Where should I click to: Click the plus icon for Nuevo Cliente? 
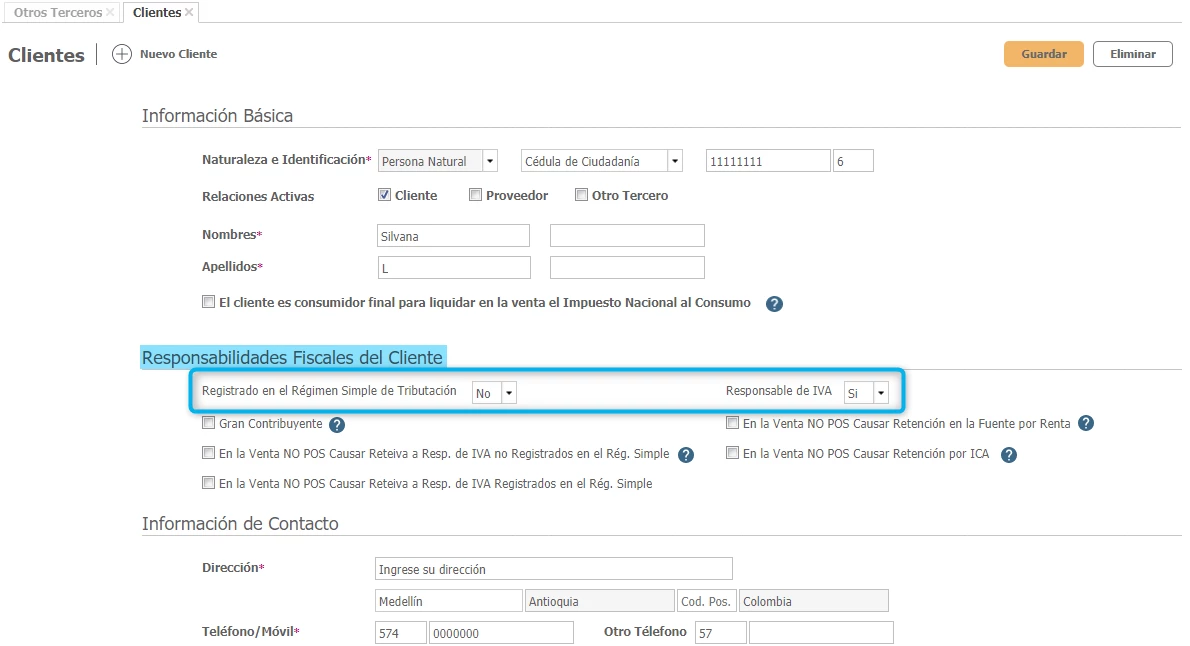click(122, 54)
